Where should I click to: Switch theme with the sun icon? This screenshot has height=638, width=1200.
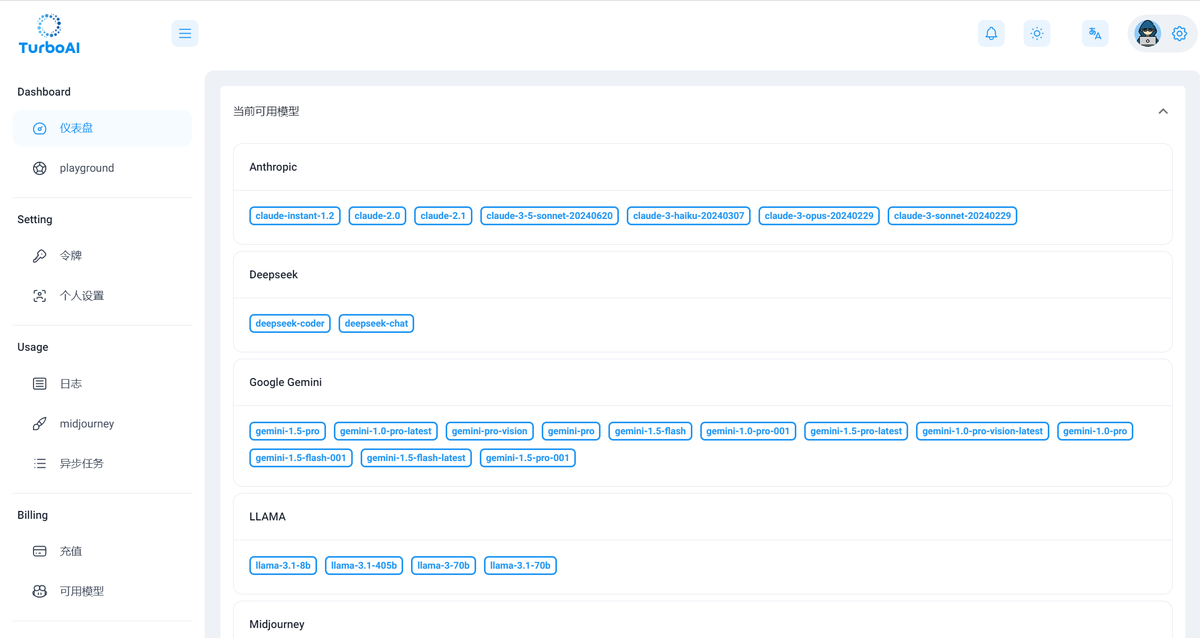1037,33
